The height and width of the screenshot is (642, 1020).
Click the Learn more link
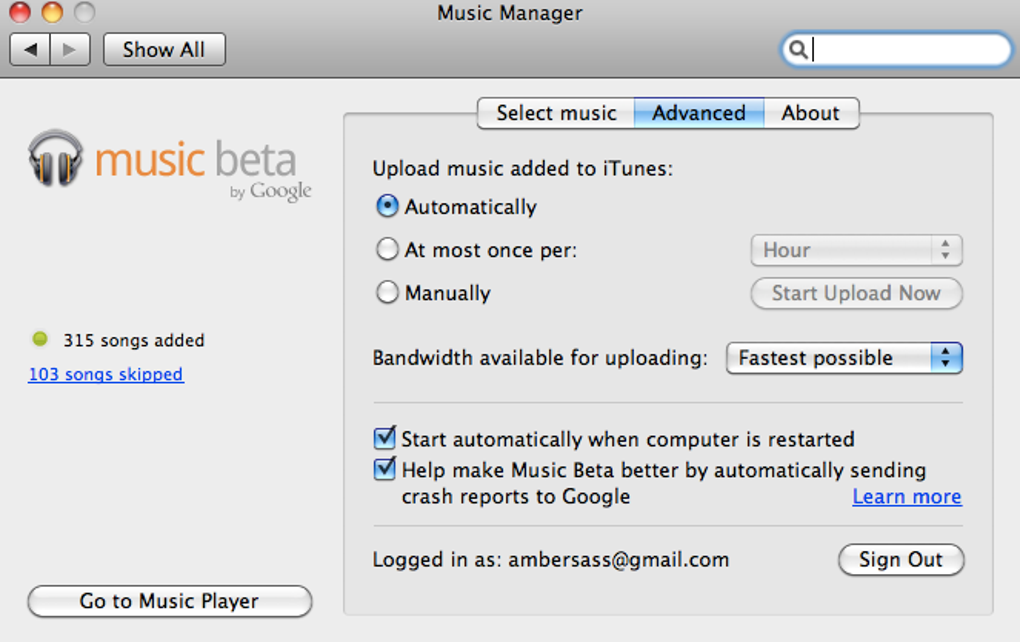pyautogui.click(x=906, y=497)
